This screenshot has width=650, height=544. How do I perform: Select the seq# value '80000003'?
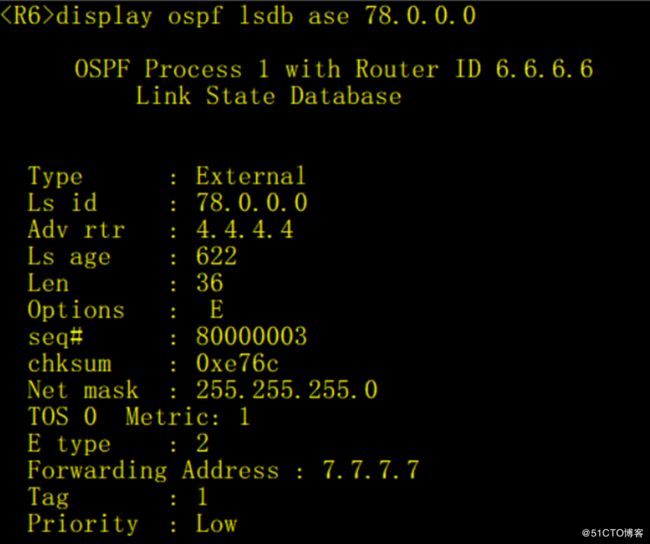(x=251, y=336)
